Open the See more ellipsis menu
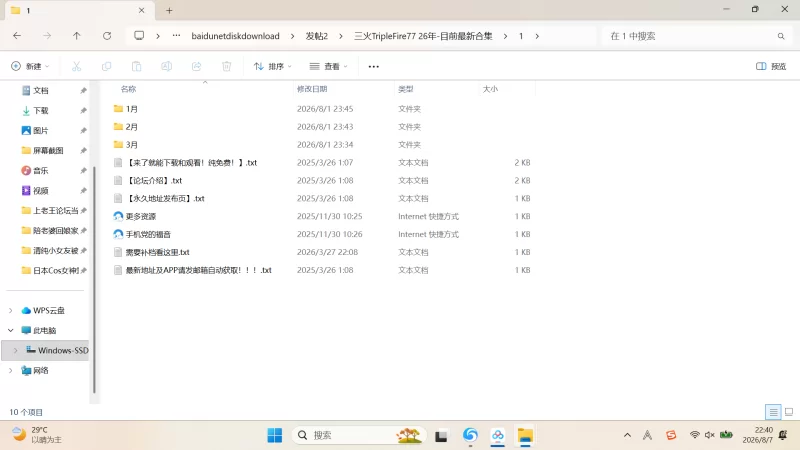This screenshot has height=450, width=800. click(373, 66)
